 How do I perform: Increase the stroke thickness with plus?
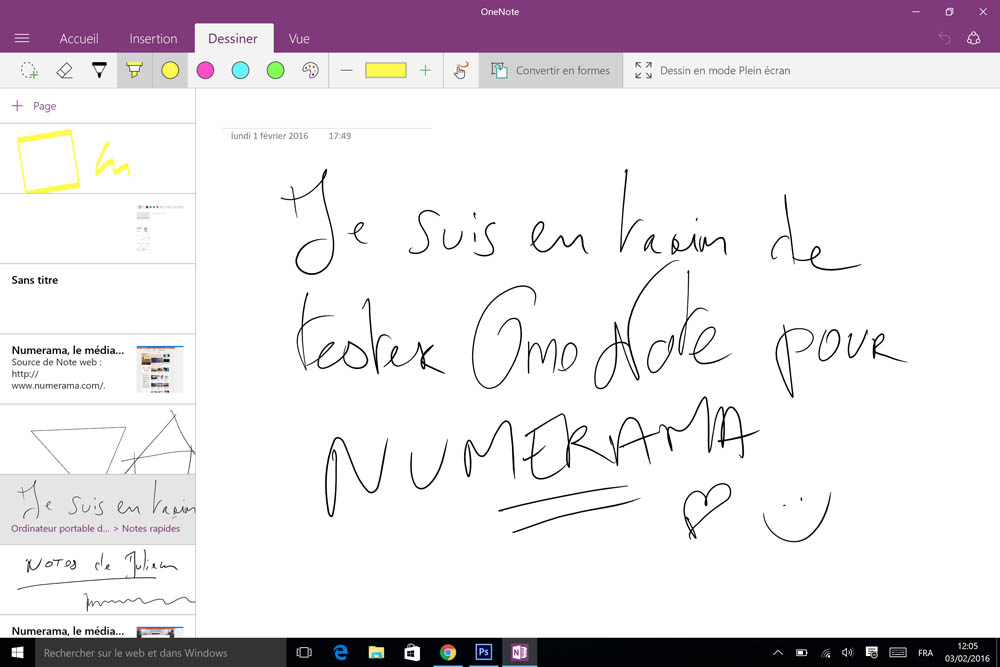[x=425, y=70]
